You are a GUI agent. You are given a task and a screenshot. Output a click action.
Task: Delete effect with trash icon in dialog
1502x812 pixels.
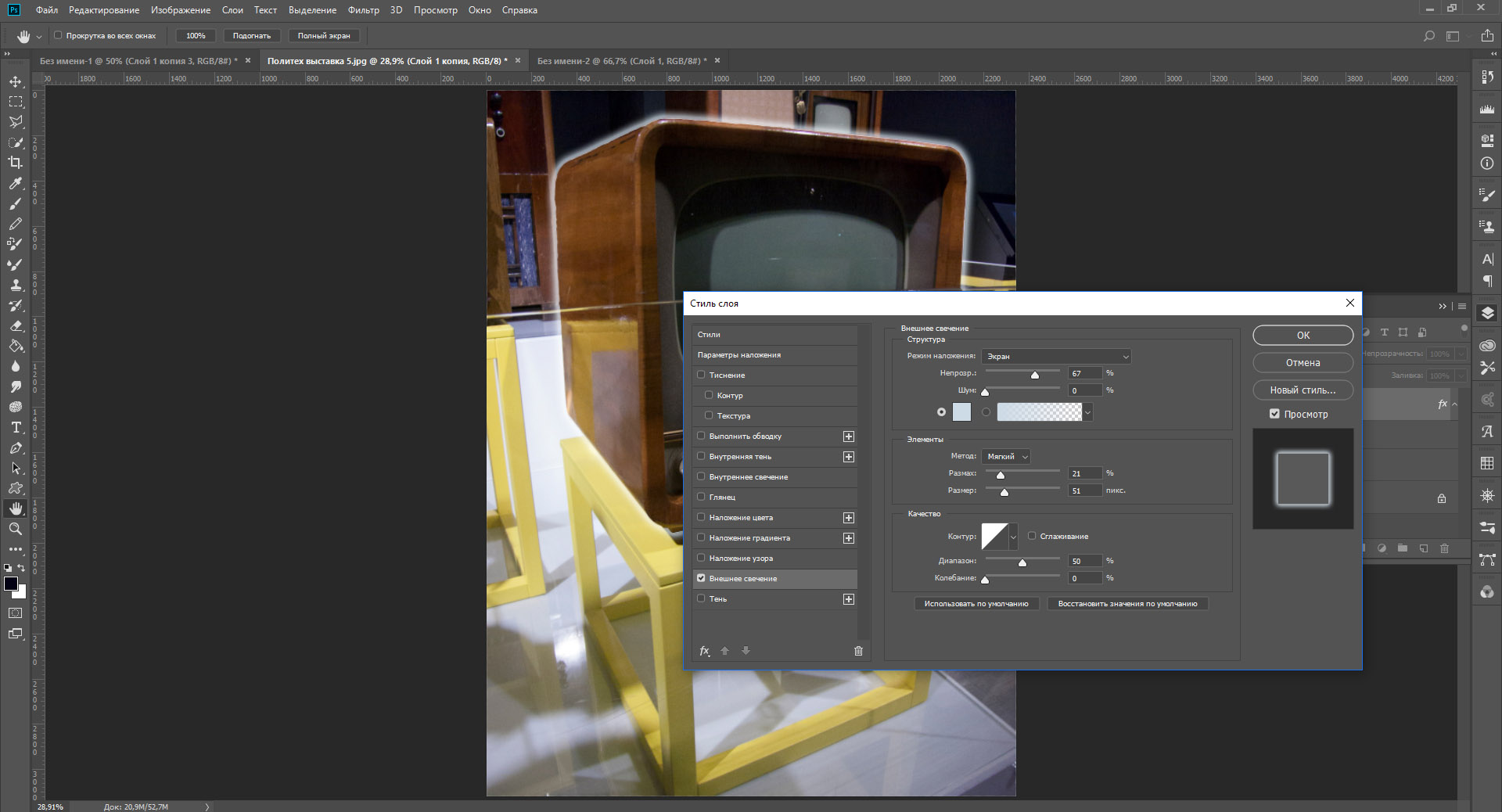point(858,651)
